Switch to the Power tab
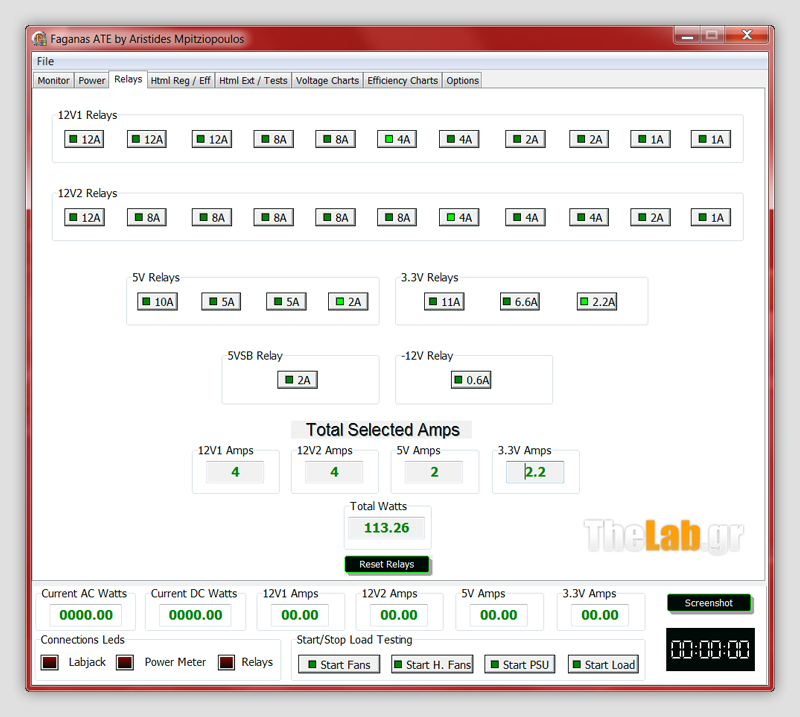The width and height of the screenshot is (800, 717). pos(92,81)
